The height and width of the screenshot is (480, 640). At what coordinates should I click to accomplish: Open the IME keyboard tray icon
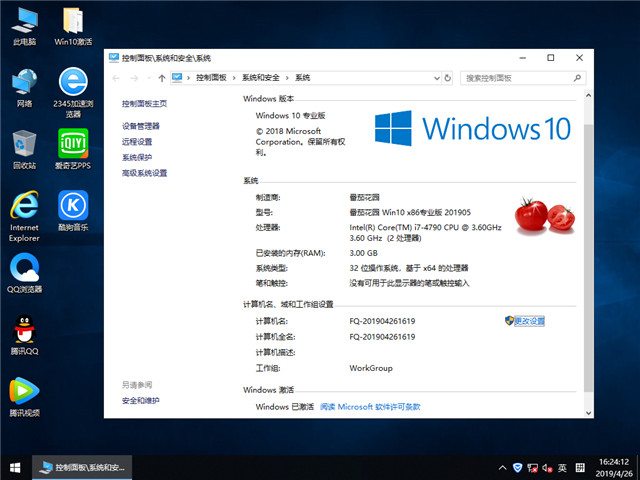580,468
